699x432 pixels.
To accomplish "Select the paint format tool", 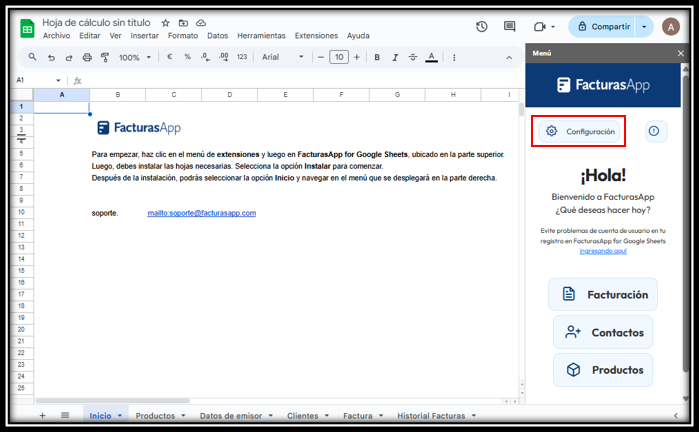I will pos(103,58).
